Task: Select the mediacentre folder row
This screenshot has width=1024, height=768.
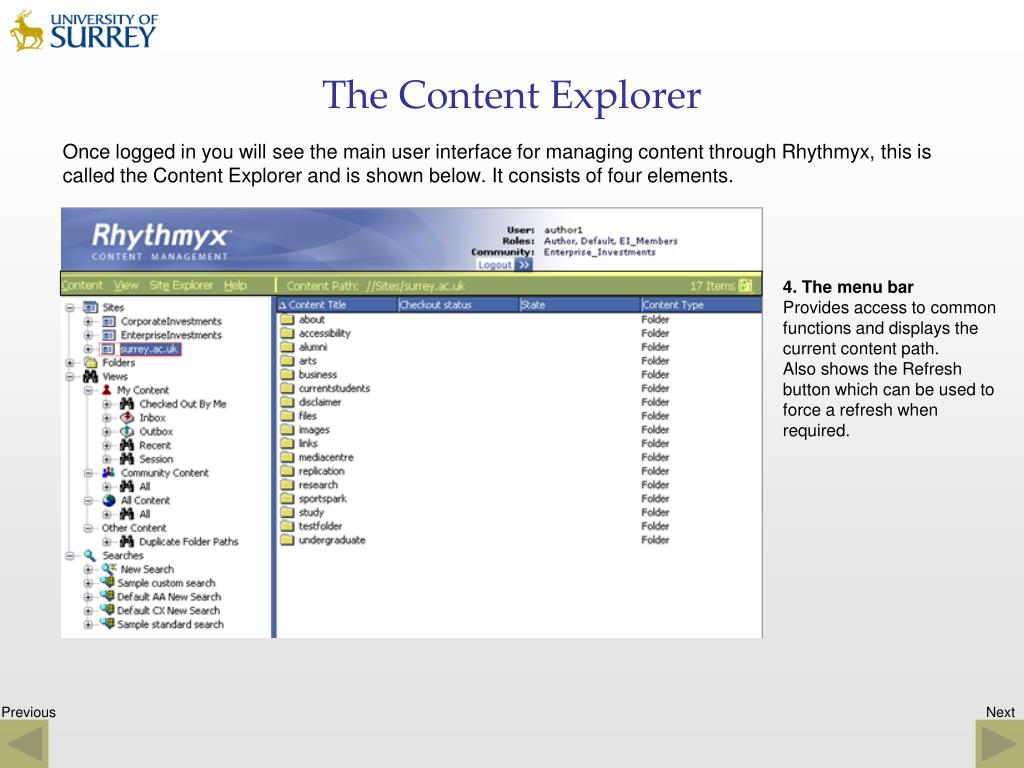Action: point(519,457)
